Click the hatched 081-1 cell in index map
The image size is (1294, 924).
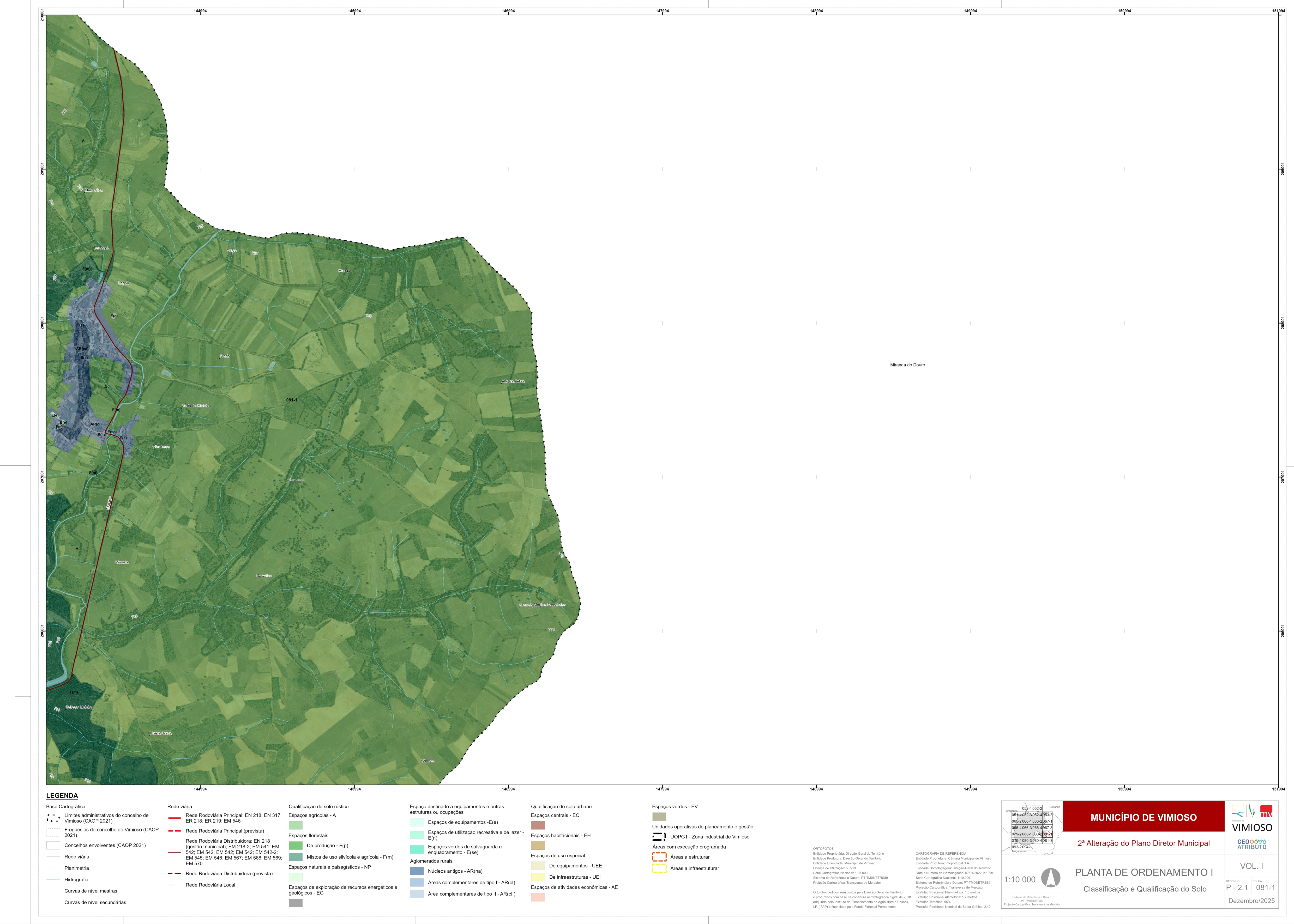click(1047, 834)
